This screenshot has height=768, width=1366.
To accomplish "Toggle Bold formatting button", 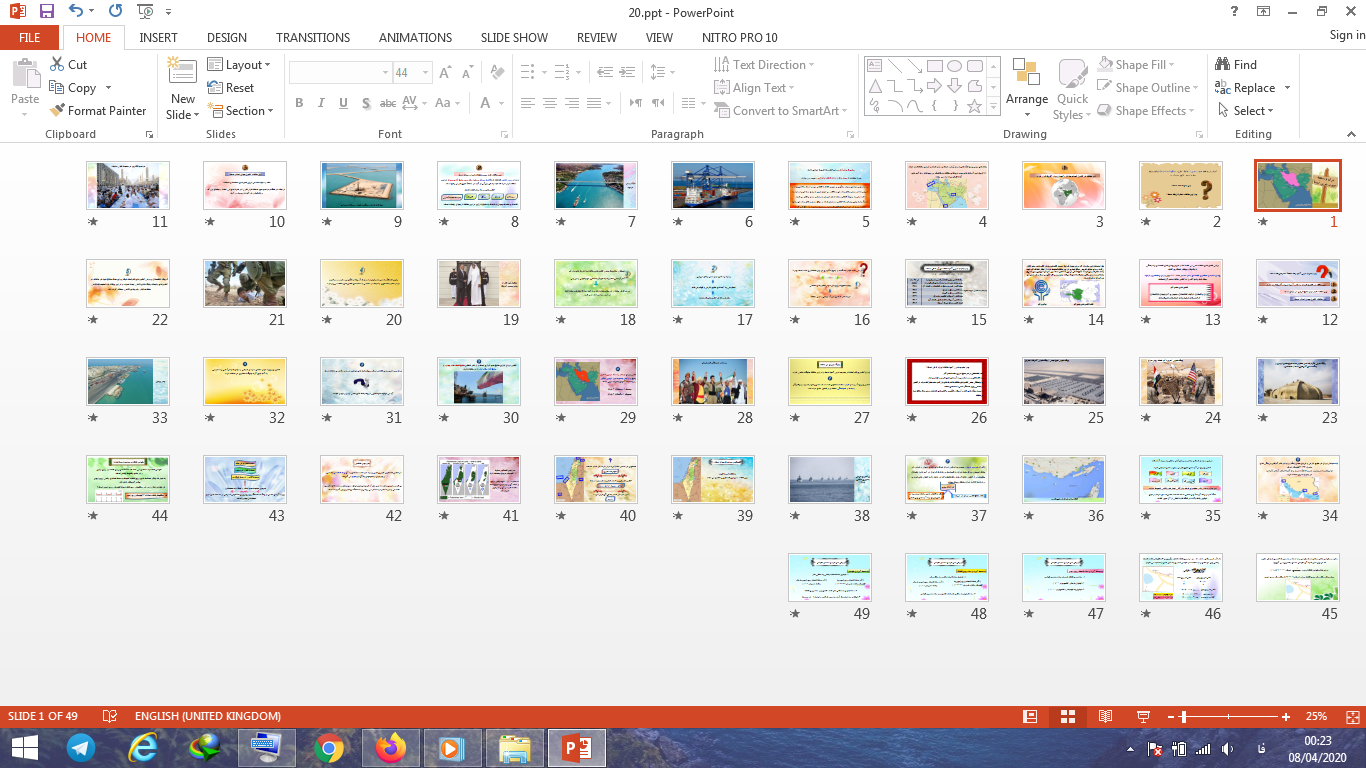I will coord(299,103).
